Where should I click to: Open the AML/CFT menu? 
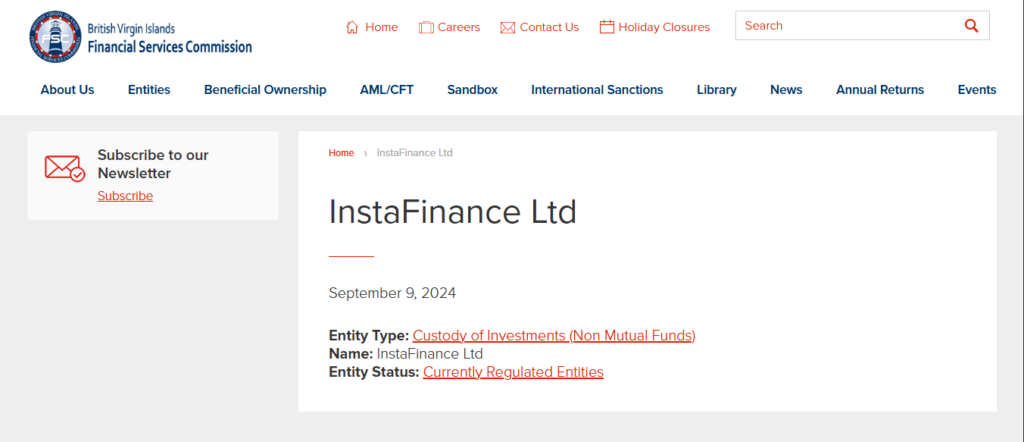click(387, 90)
